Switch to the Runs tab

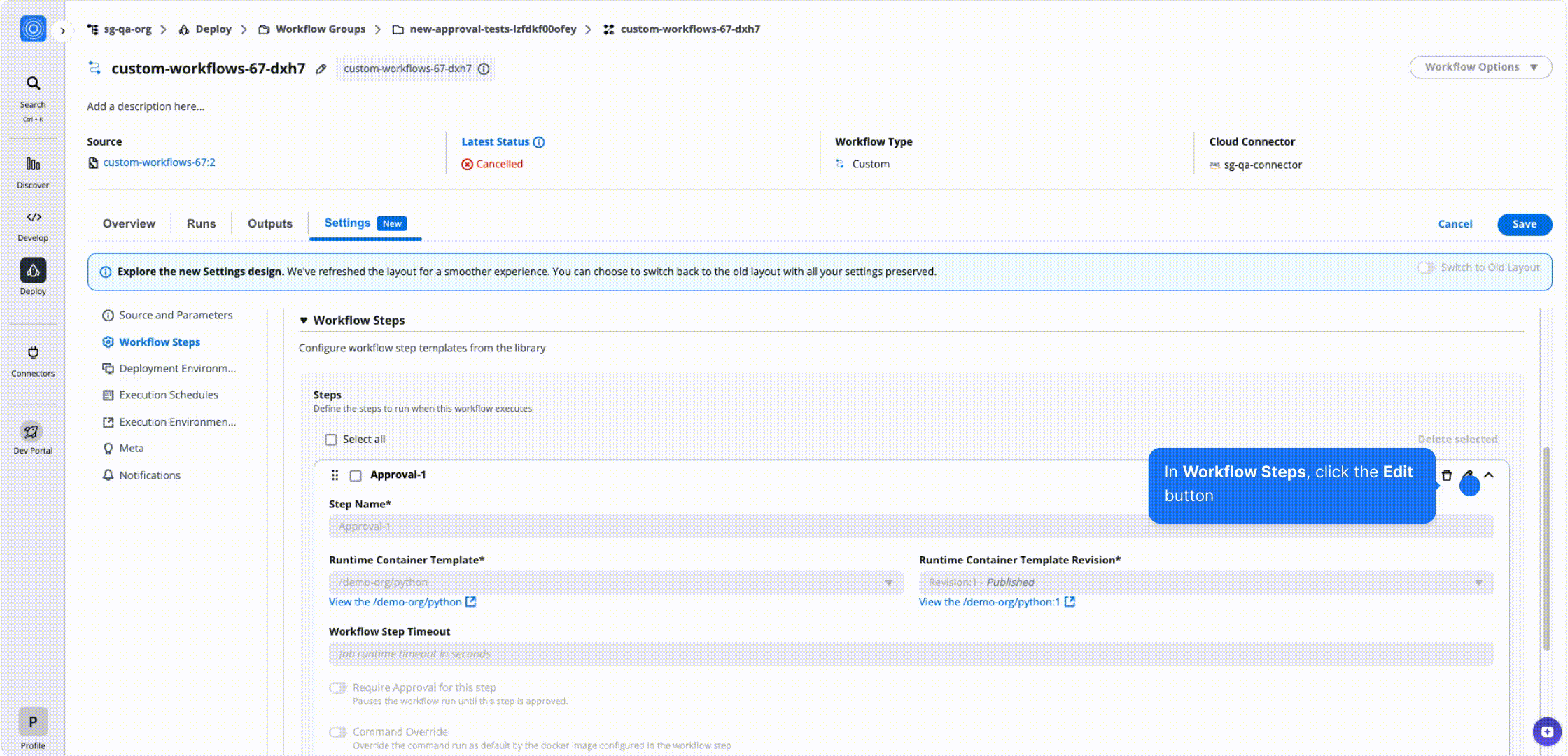[x=200, y=223]
